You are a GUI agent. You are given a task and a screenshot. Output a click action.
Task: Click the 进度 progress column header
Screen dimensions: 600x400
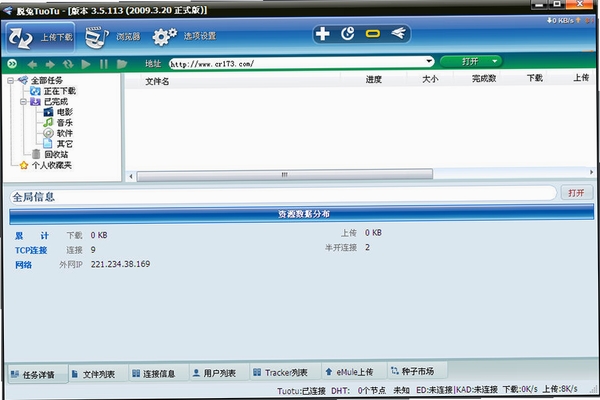click(373, 80)
